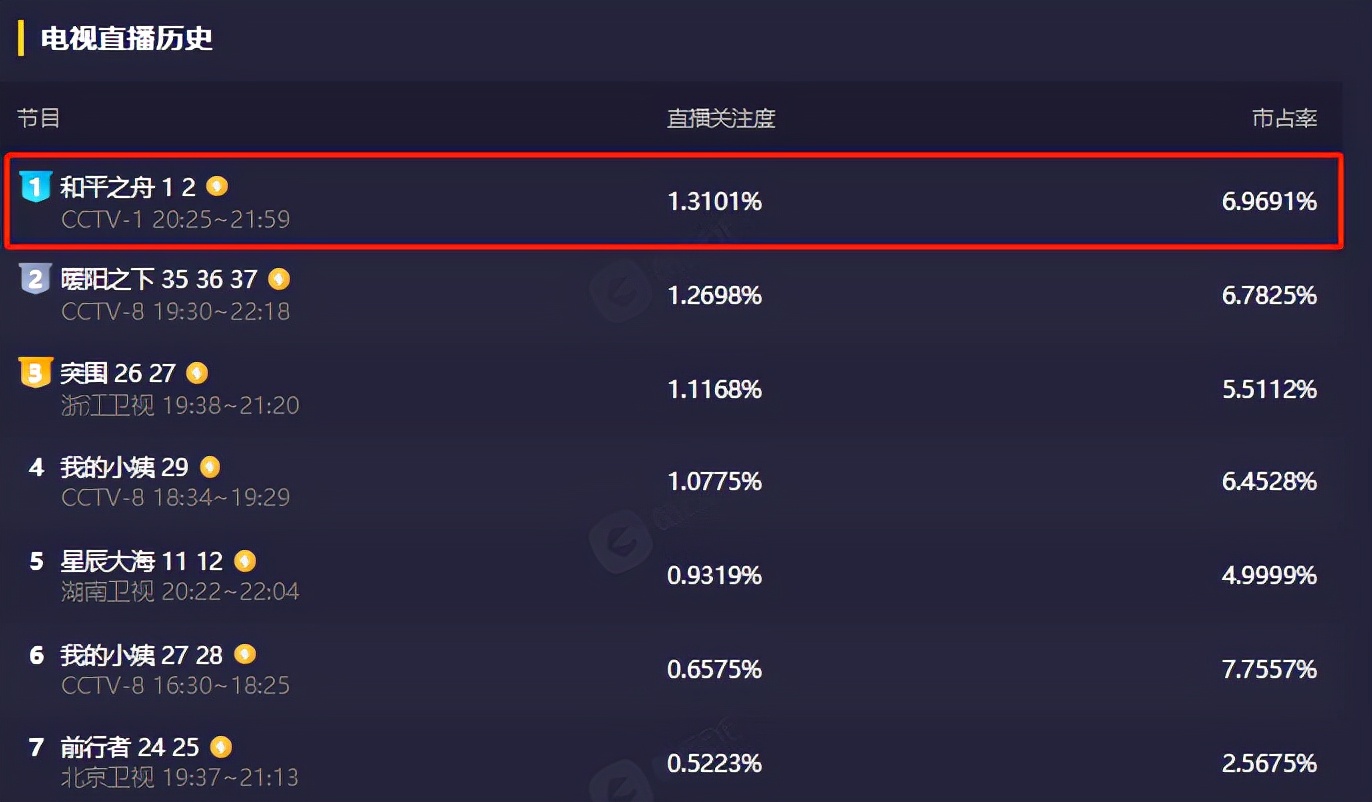The height and width of the screenshot is (802, 1372).
Task: Sort by the 直播关注度 column header
Action: 721,119
